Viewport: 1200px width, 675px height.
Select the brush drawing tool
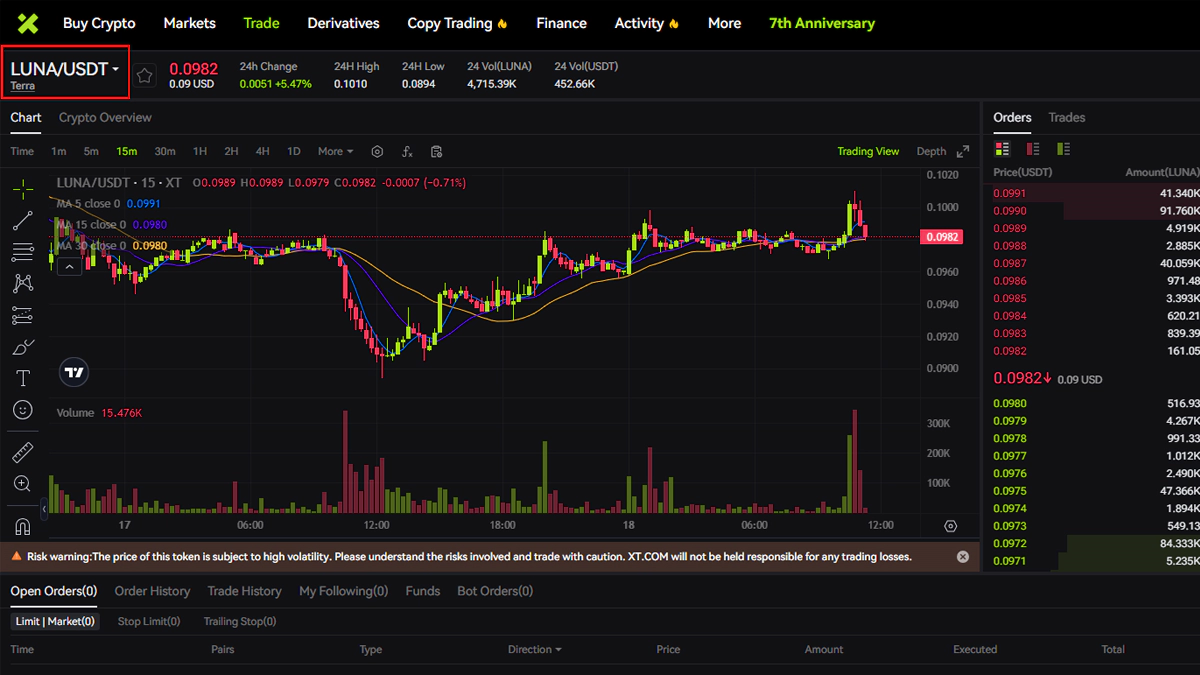coord(22,347)
